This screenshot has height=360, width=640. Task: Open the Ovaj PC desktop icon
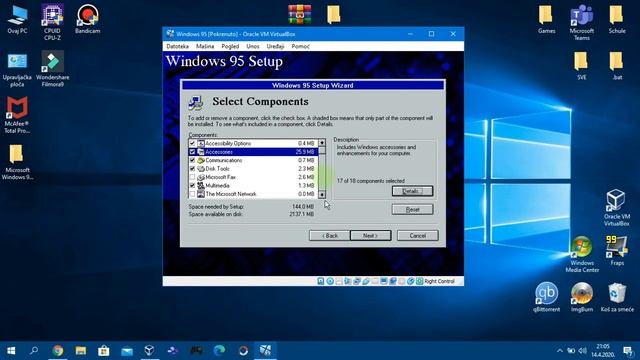point(18,20)
